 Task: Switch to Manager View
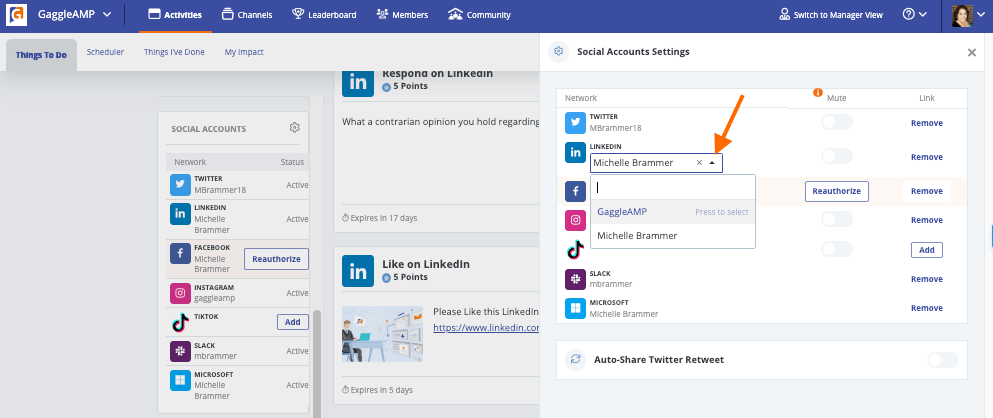pos(831,15)
